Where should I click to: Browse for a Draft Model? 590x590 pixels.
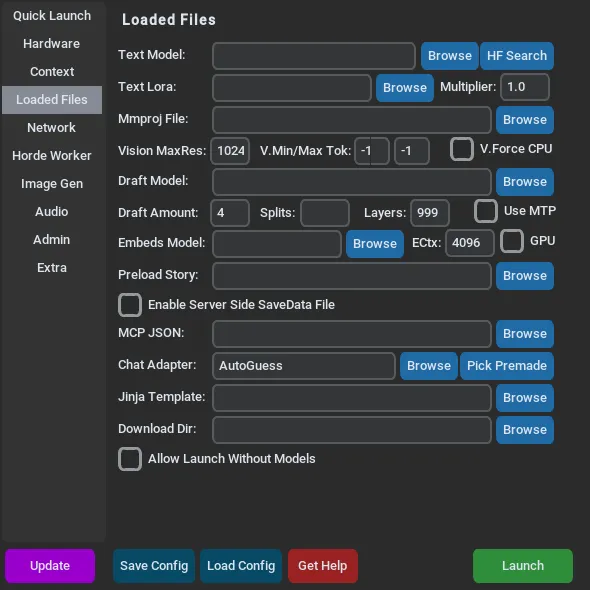525,182
